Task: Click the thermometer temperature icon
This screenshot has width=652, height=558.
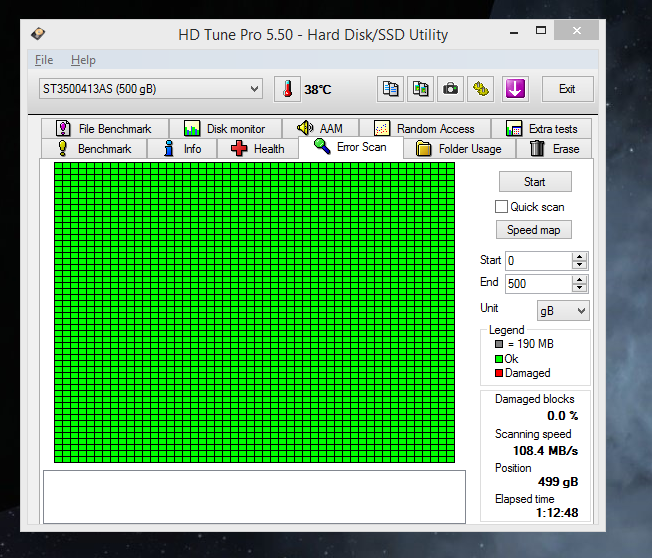Action: pyautogui.click(x=287, y=89)
